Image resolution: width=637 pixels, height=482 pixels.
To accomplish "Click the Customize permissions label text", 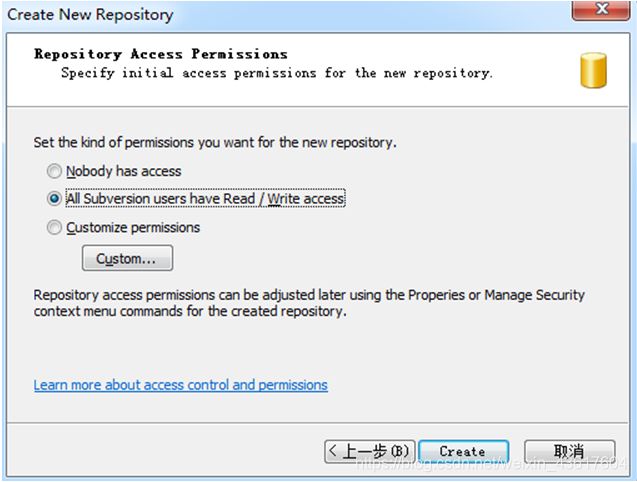I will [133, 228].
